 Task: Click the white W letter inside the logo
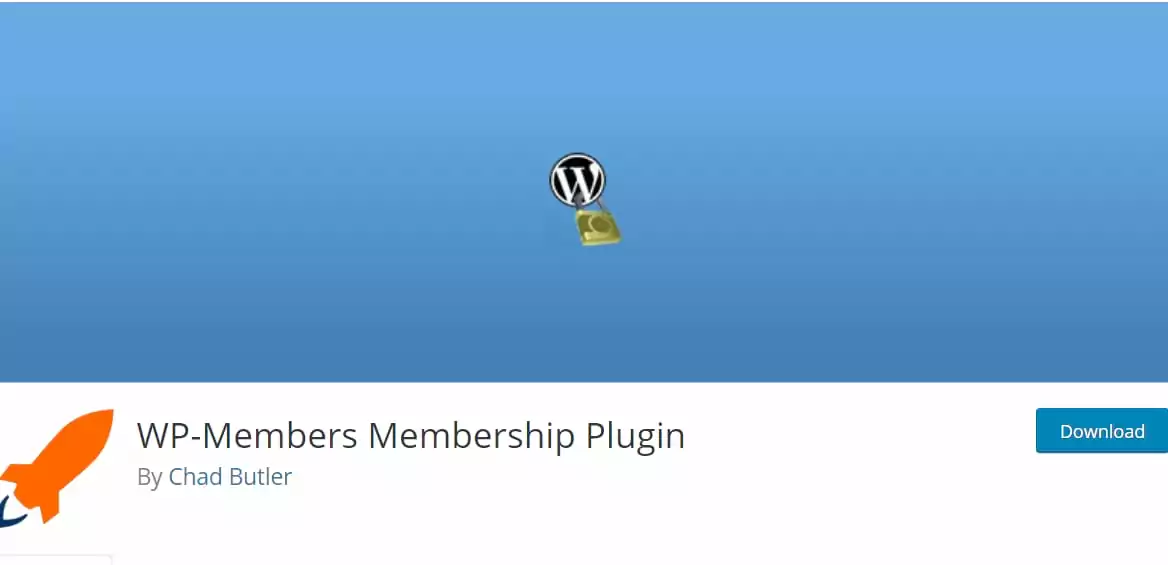tap(577, 181)
